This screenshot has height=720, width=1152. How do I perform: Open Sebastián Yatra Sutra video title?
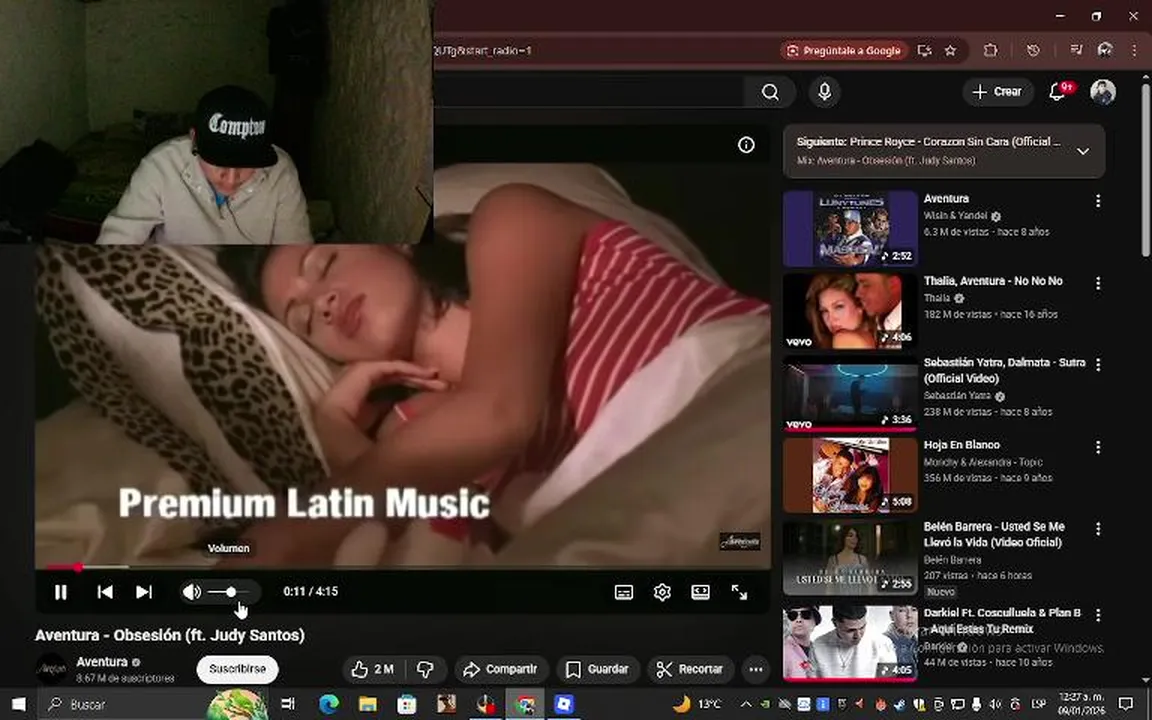pyautogui.click(x=1004, y=370)
